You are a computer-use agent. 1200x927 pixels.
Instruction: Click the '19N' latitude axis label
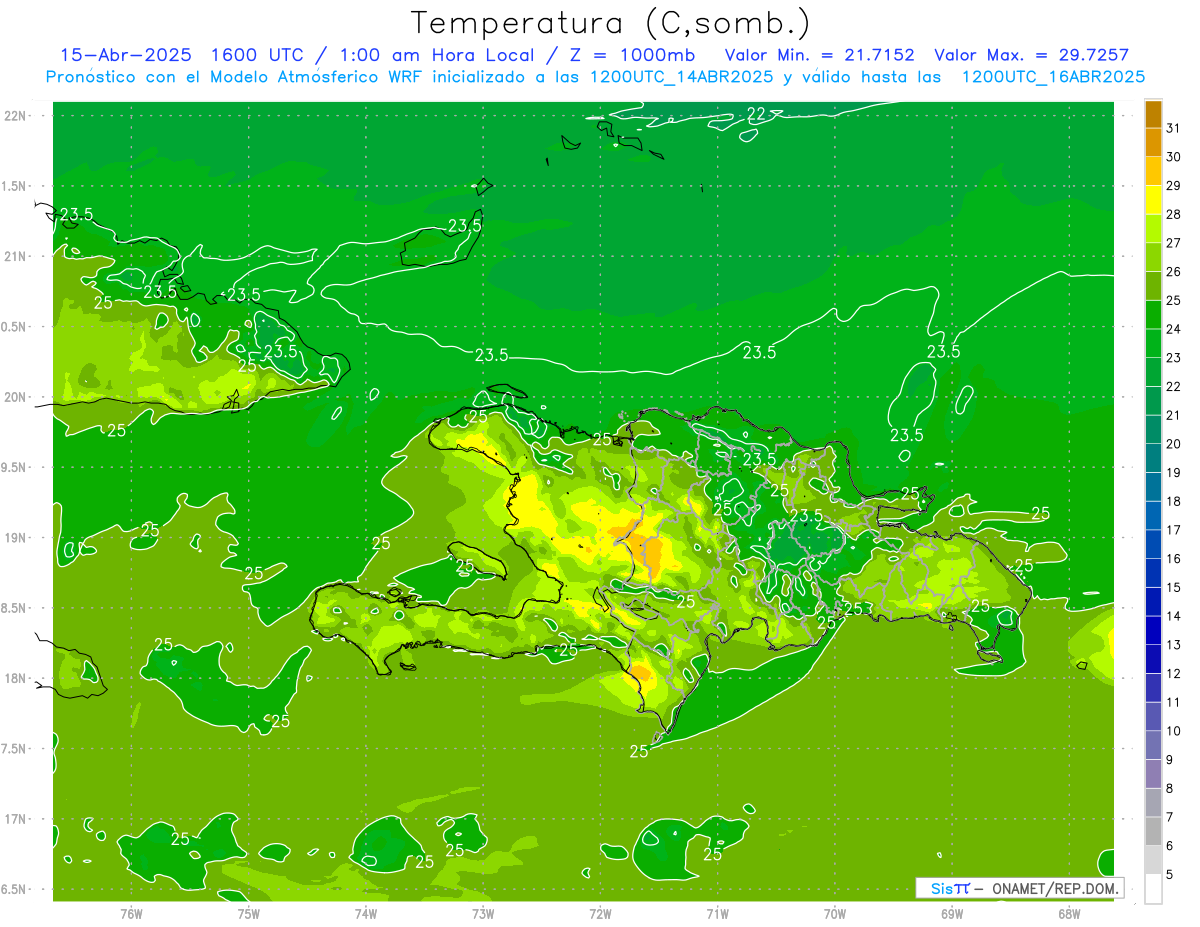15,537
